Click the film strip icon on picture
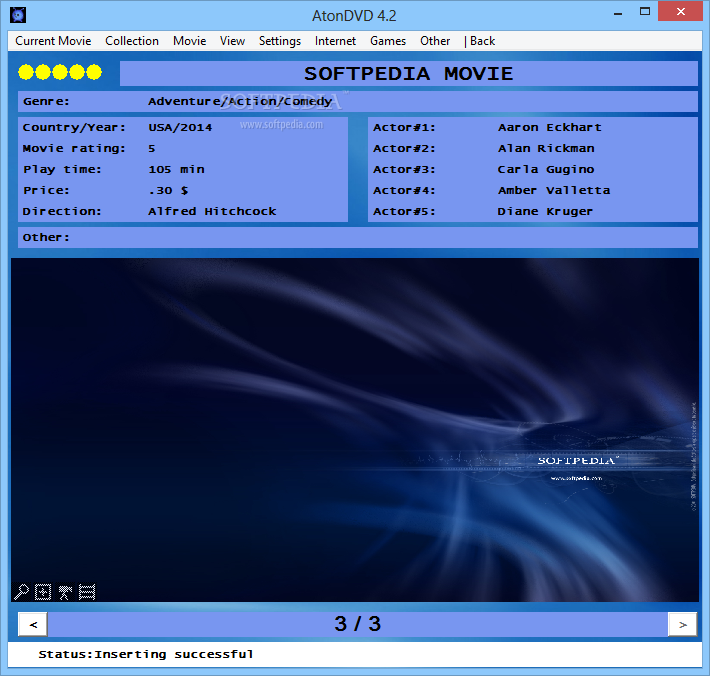This screenshot has height=676, width=710. click(87, 591)
